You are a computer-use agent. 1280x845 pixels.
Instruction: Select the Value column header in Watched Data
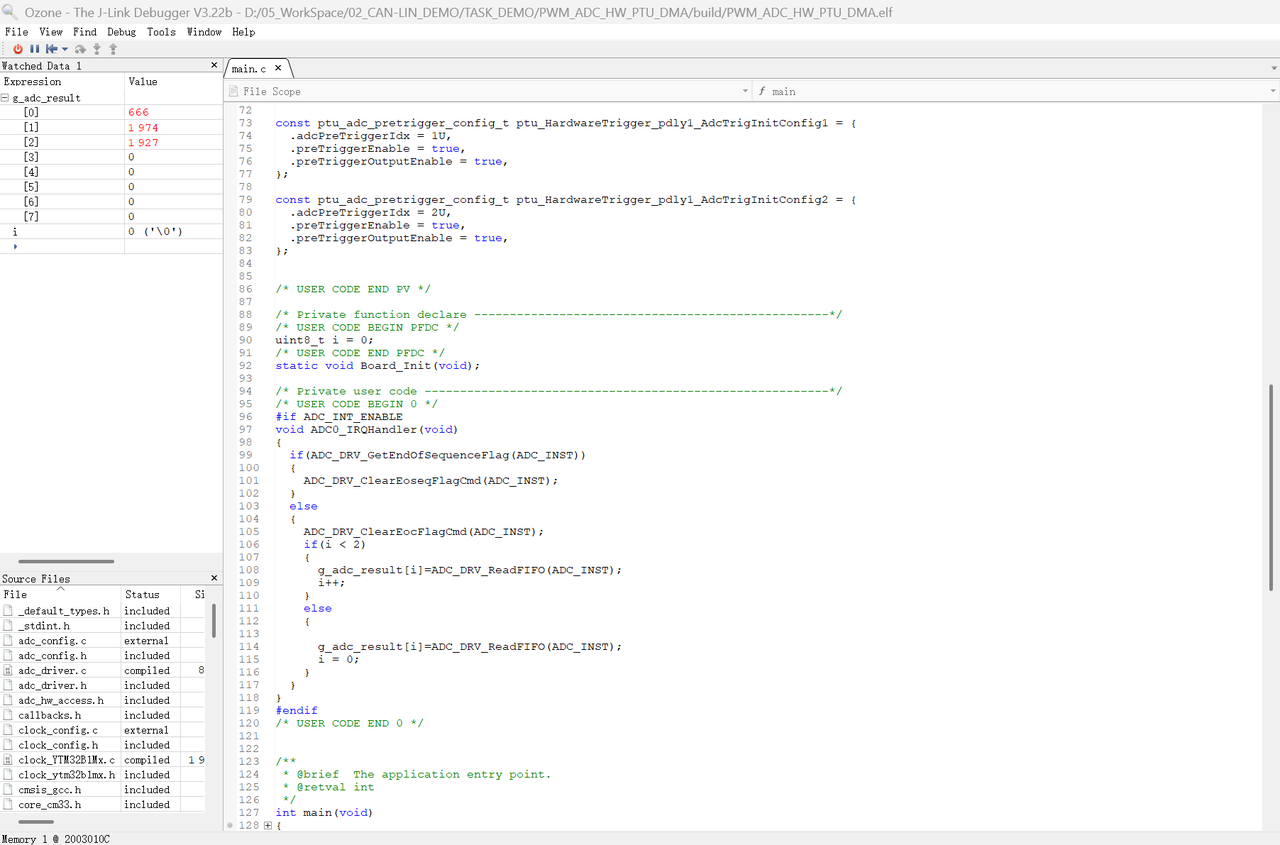(x=173, y=82)
